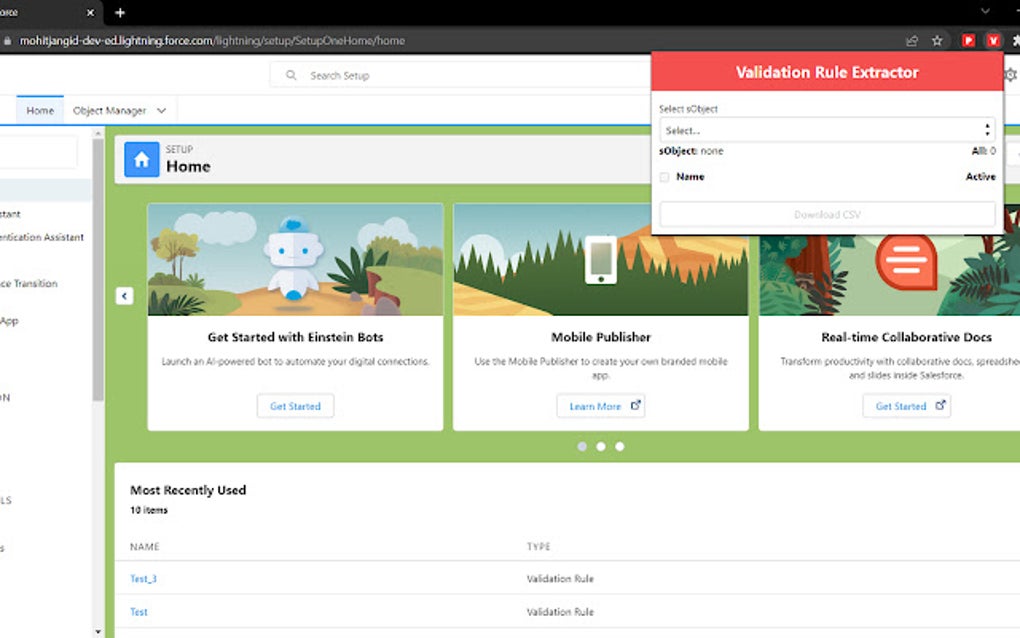1020x638 pixels.
Task: Click the Download CSV button
Action: click(x=827, y=215)
